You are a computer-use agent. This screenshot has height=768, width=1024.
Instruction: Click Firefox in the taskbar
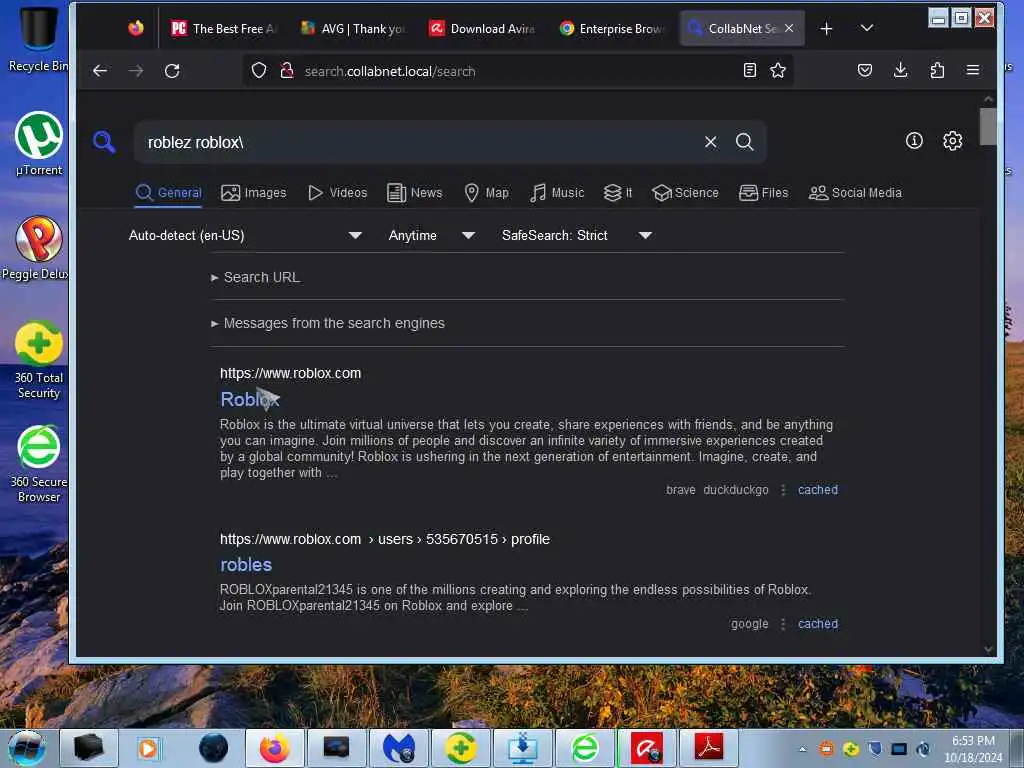click(x=274, y=748)
